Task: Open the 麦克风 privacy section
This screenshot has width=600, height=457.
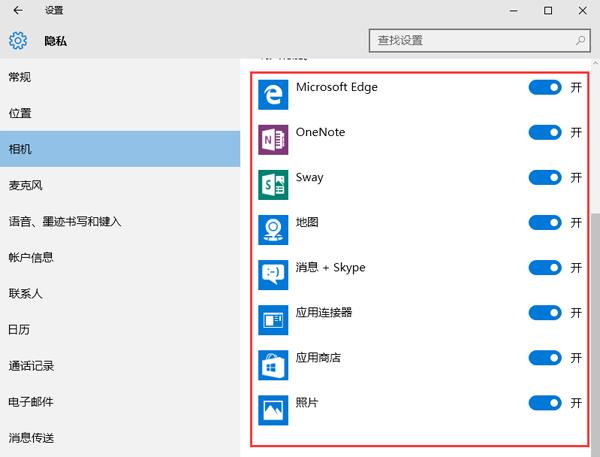Action: click(26, 185)
